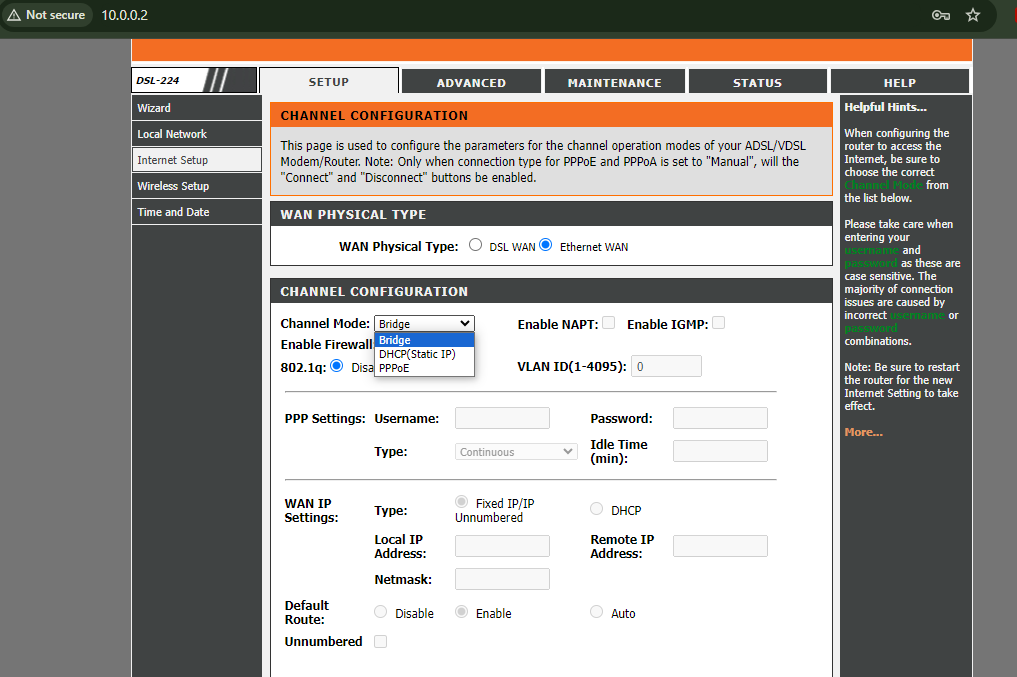Click the VLAN ID input field
The height and width of the screenshot is (677, 1017).
(x=666, y=367)
